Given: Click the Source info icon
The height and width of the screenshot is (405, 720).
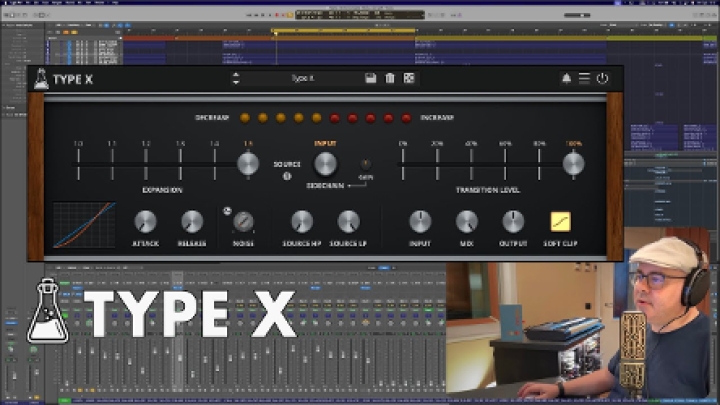Looking at the screenshot, I should point(287,176).
